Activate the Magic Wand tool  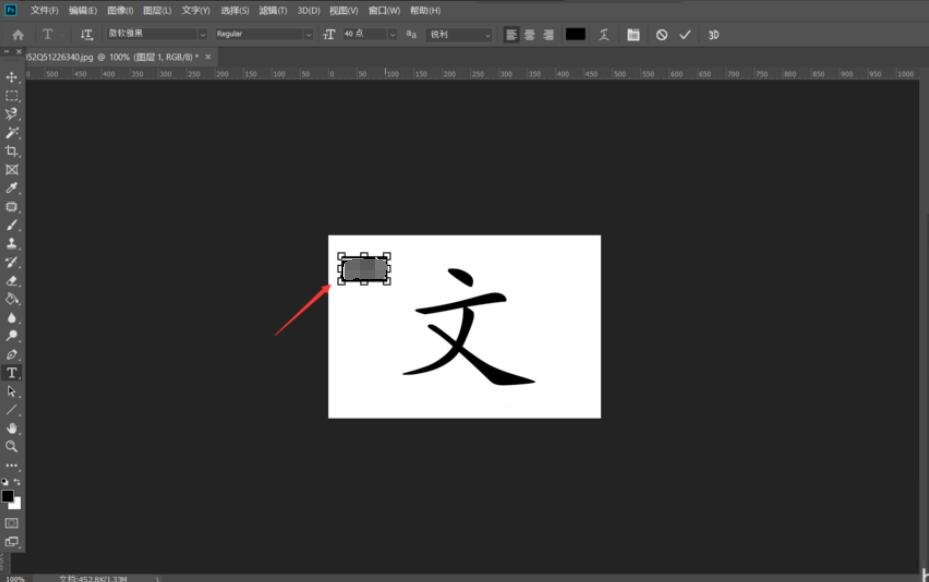point(12,133)
